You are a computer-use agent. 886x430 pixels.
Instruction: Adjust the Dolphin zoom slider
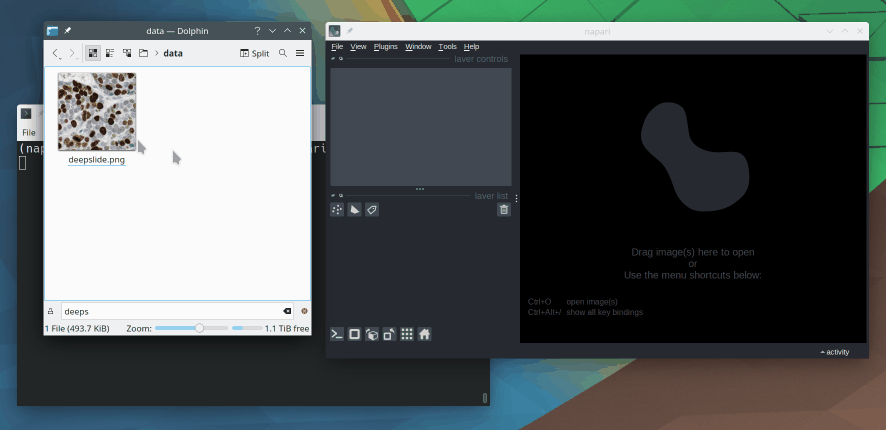click(199, 328)
